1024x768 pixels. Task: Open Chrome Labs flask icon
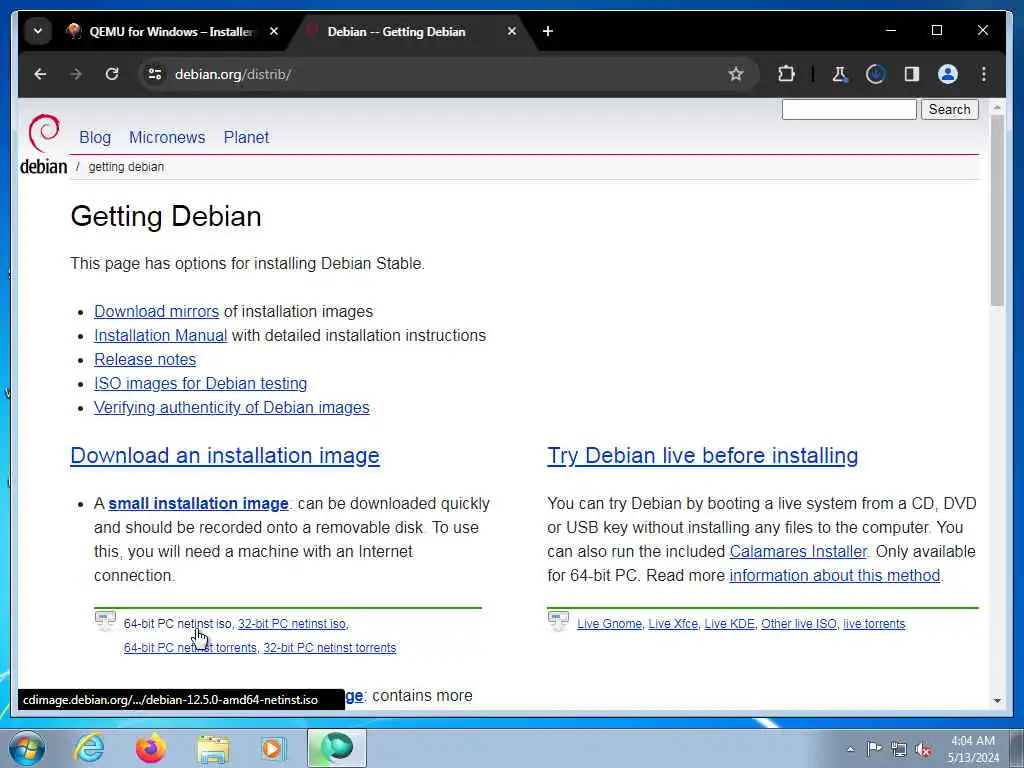tap(840, 74)
